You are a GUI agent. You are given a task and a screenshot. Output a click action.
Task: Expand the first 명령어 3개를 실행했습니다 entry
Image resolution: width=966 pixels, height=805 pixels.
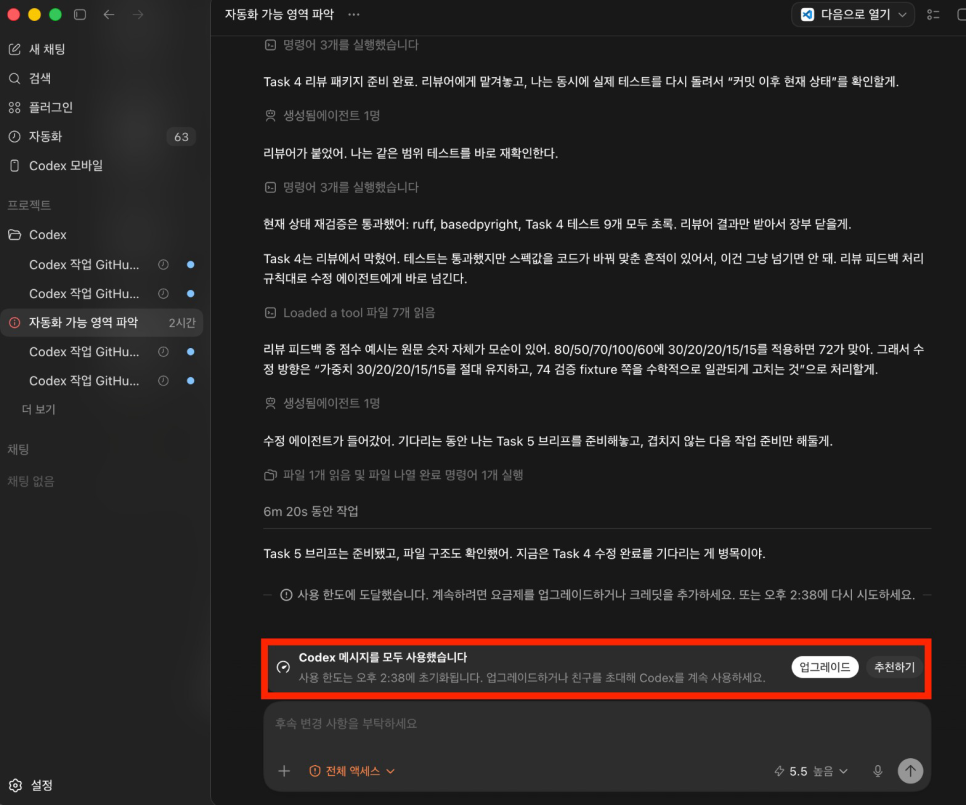pos(341,45)
